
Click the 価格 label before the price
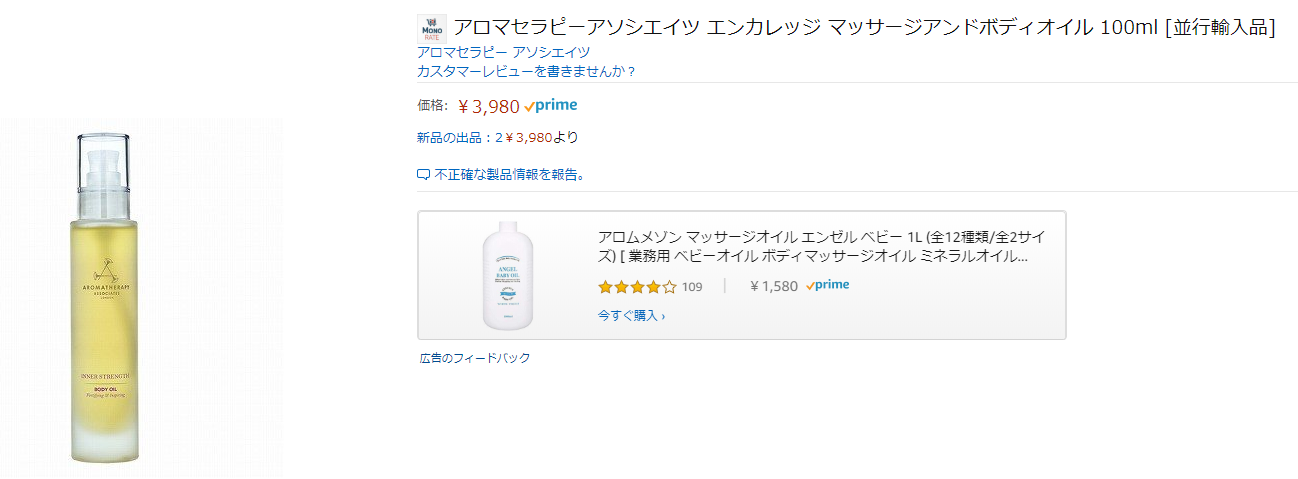(433, 105)
